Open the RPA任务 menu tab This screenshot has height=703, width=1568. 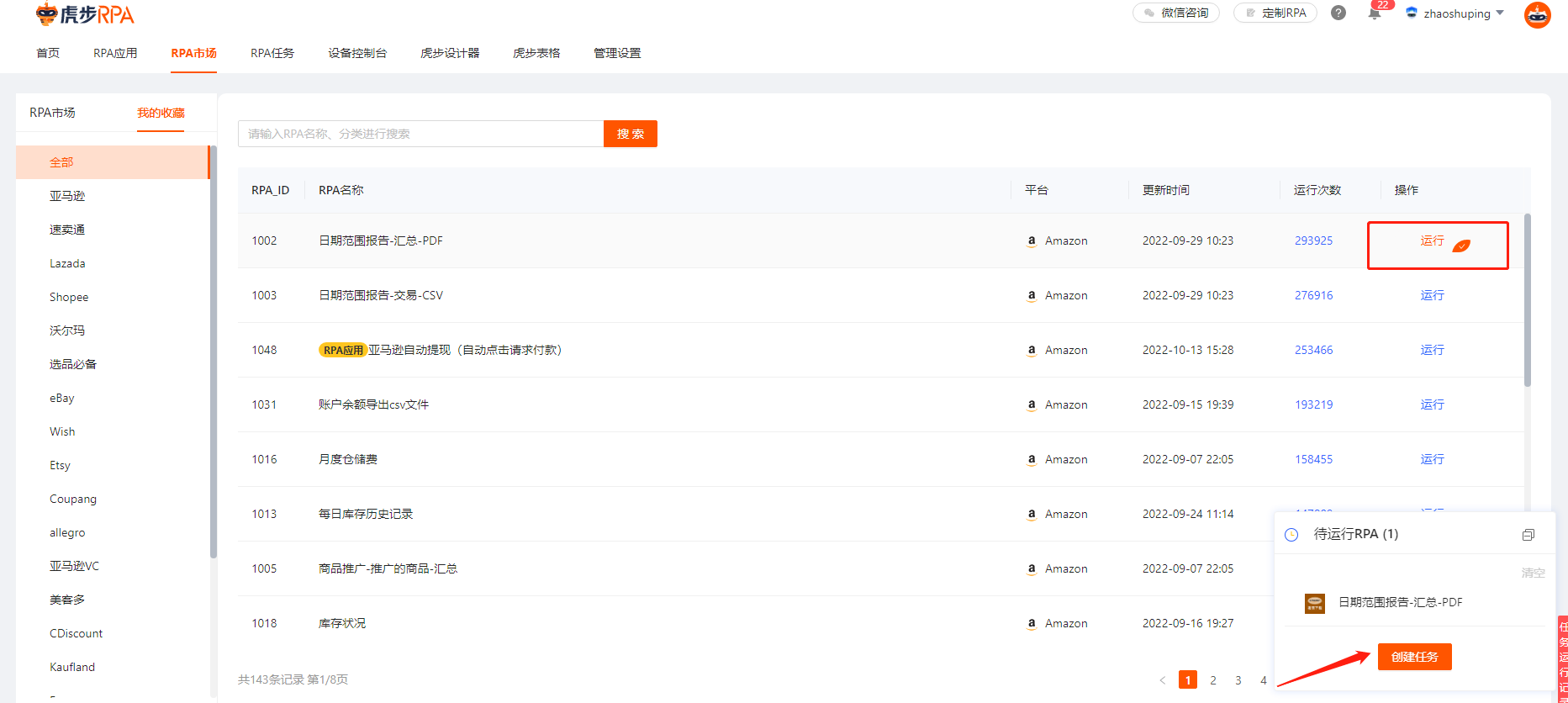click(272, 53)
